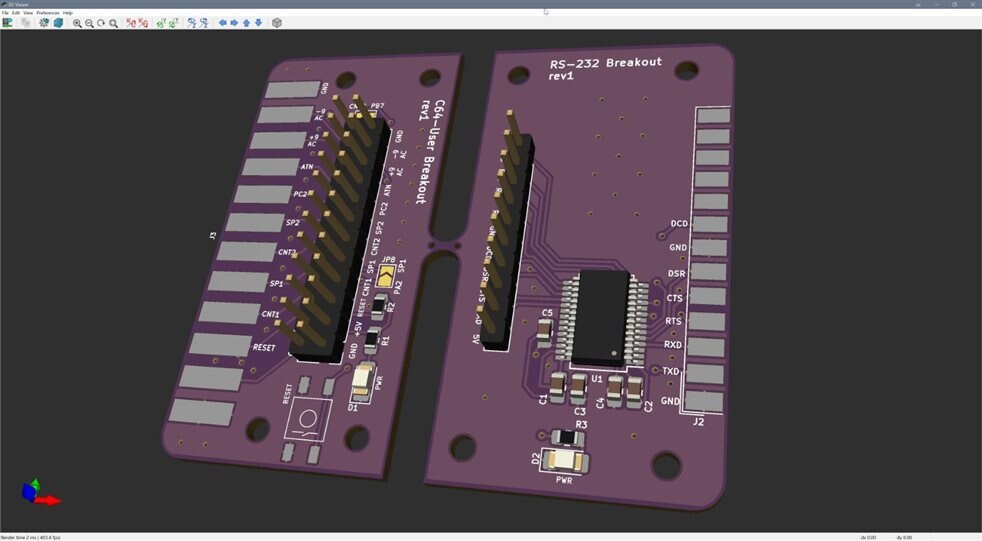Click the D2 PWR LED on the RS-232 board
This screenshot has width=982, height=541.
(x=564, y=461)
